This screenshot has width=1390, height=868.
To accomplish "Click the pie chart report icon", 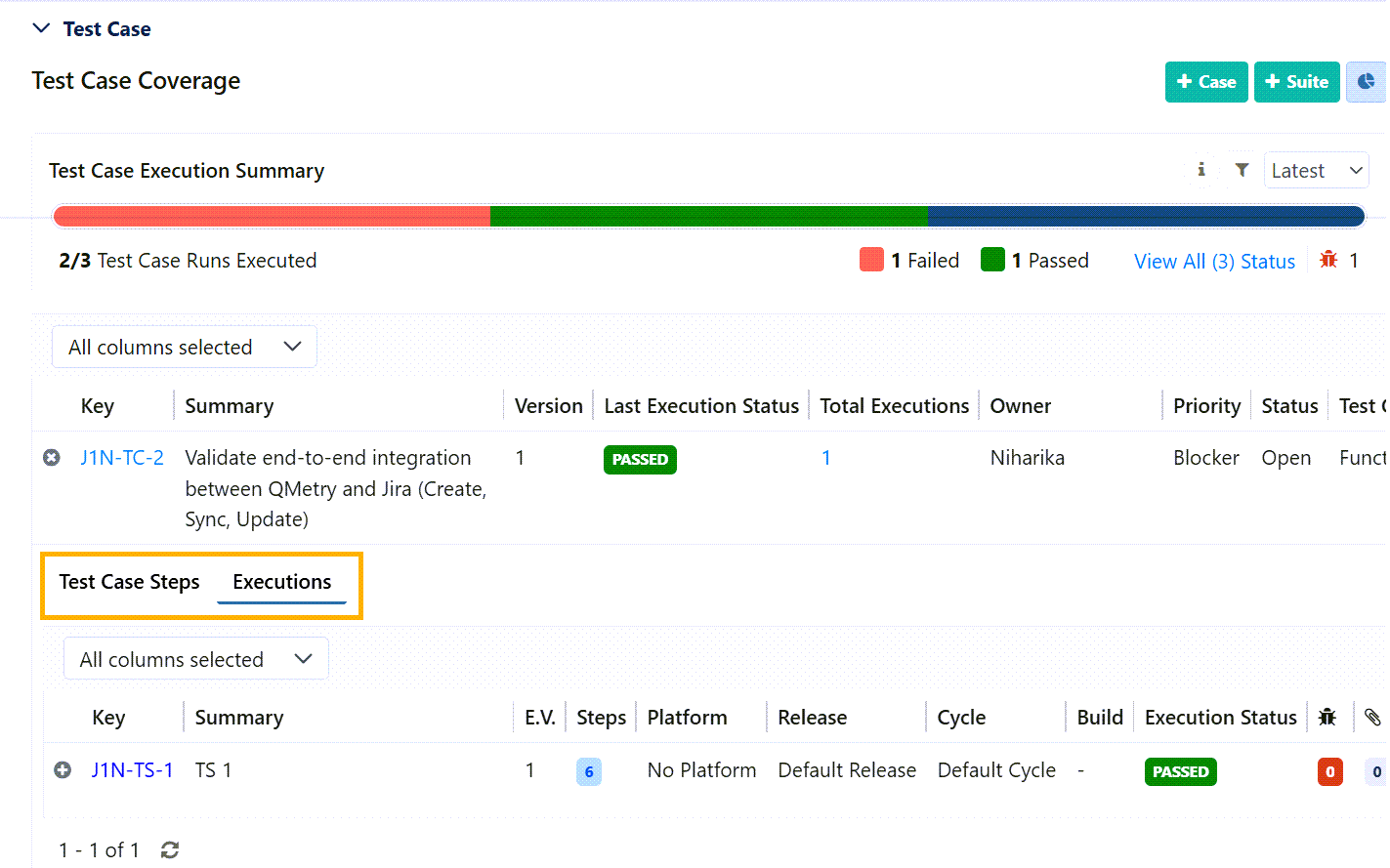I will 1366,82.
